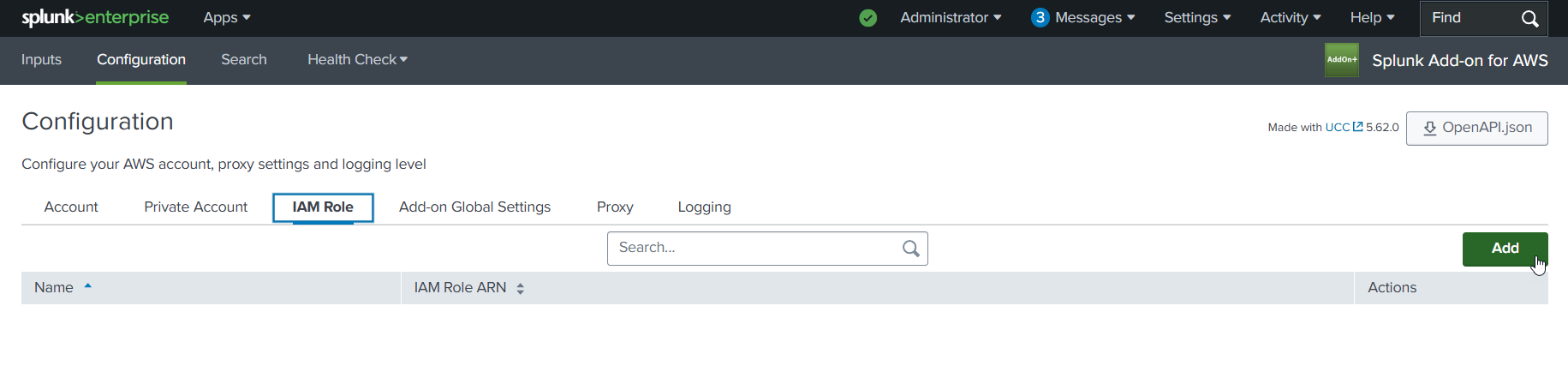Viewport: 1568px width, 384px height.
Task: Click the green Add button
Action: (x=1505, y=249)
